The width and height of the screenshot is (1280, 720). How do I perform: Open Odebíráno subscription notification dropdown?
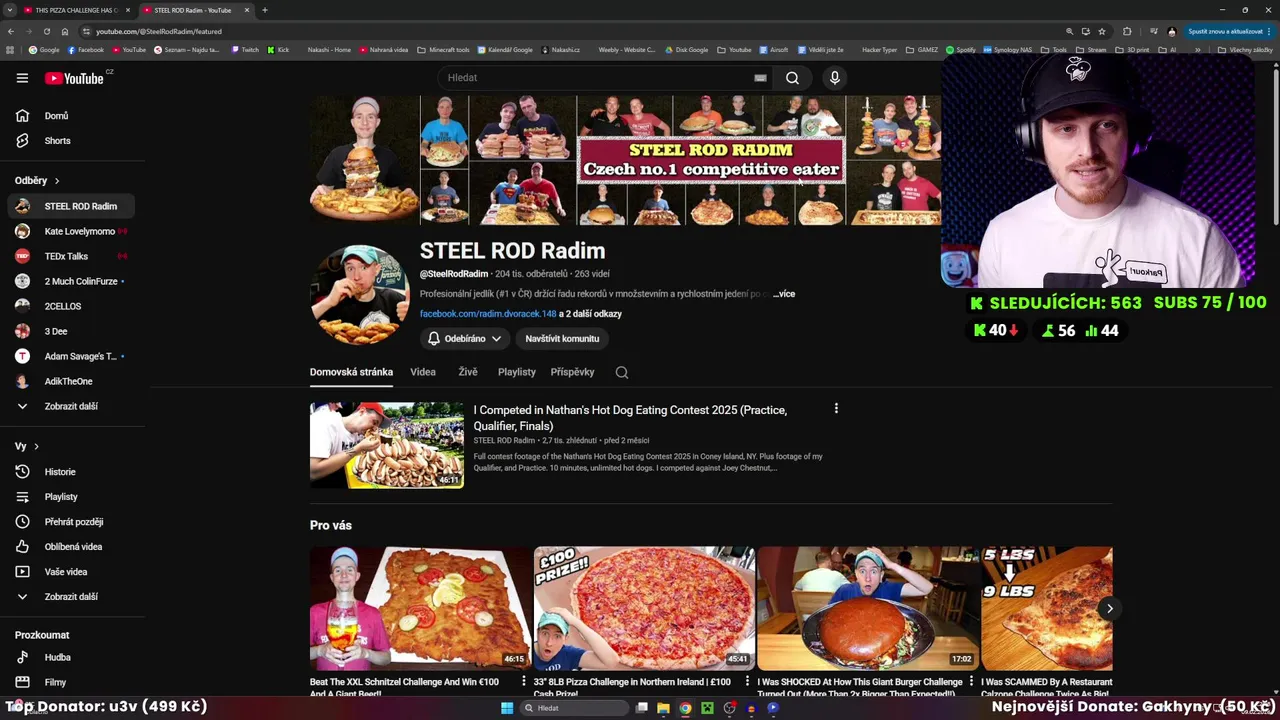coord(465,339)
